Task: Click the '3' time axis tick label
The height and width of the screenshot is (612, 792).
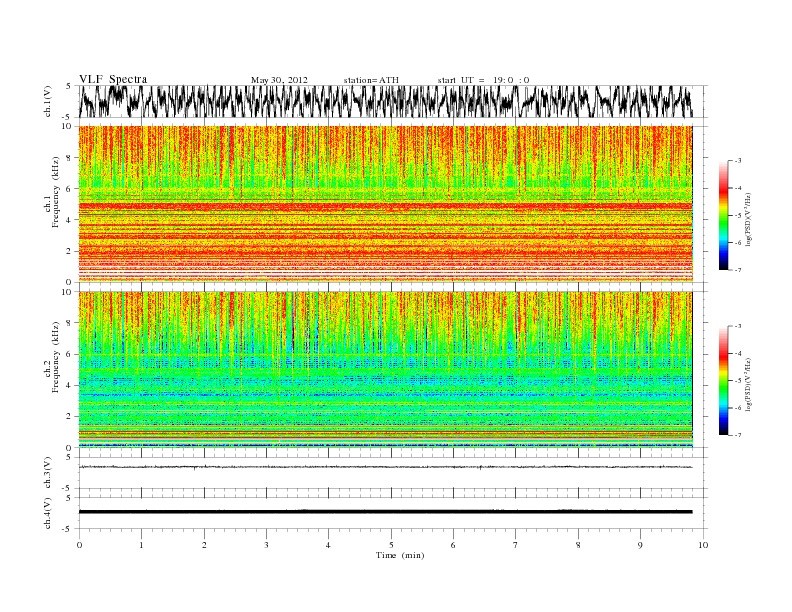Action: [266, 545]
